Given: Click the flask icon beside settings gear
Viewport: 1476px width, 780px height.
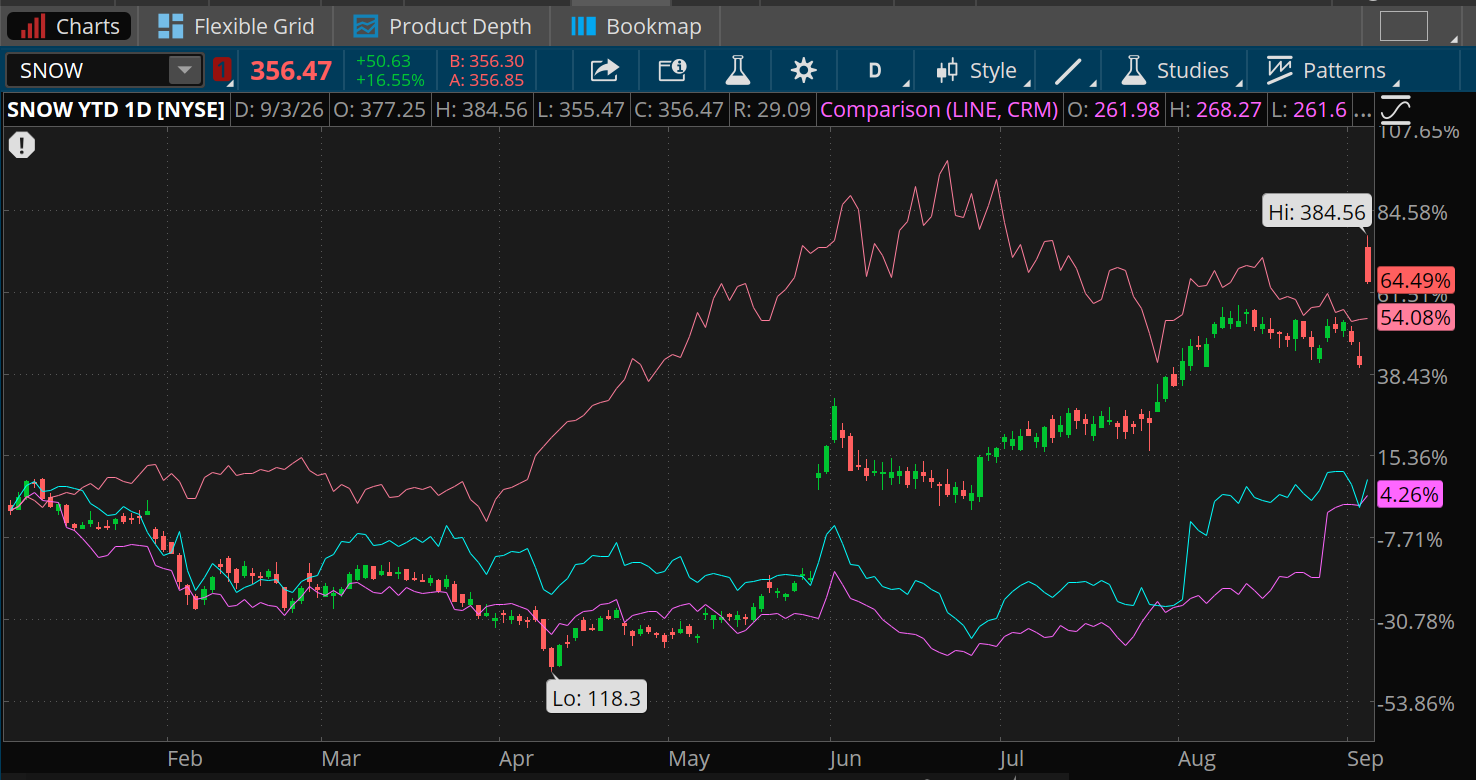Looking at the screenshot, I should pyautogui.click(x=737, y=70).
